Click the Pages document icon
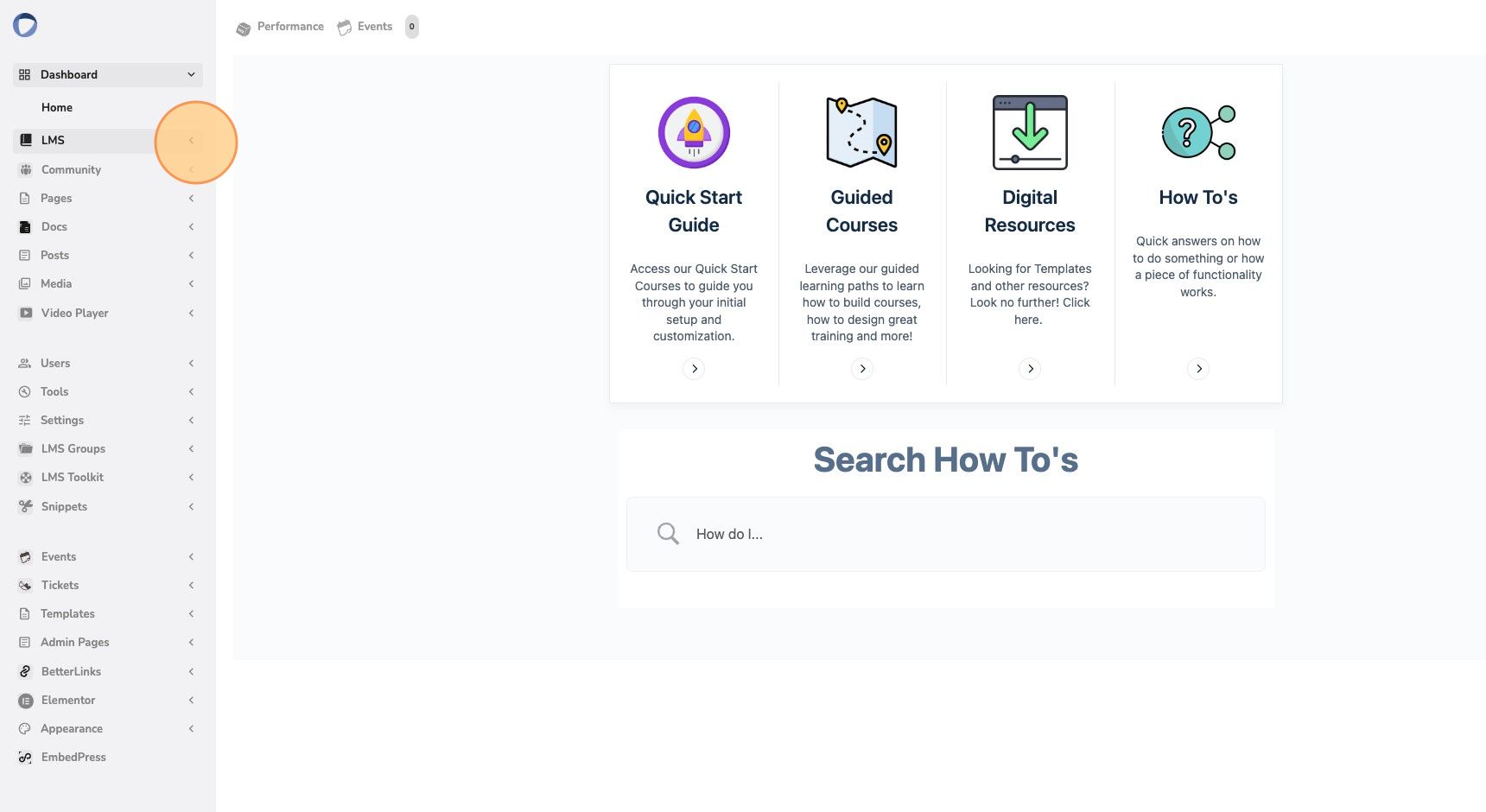 click(25, 199)
